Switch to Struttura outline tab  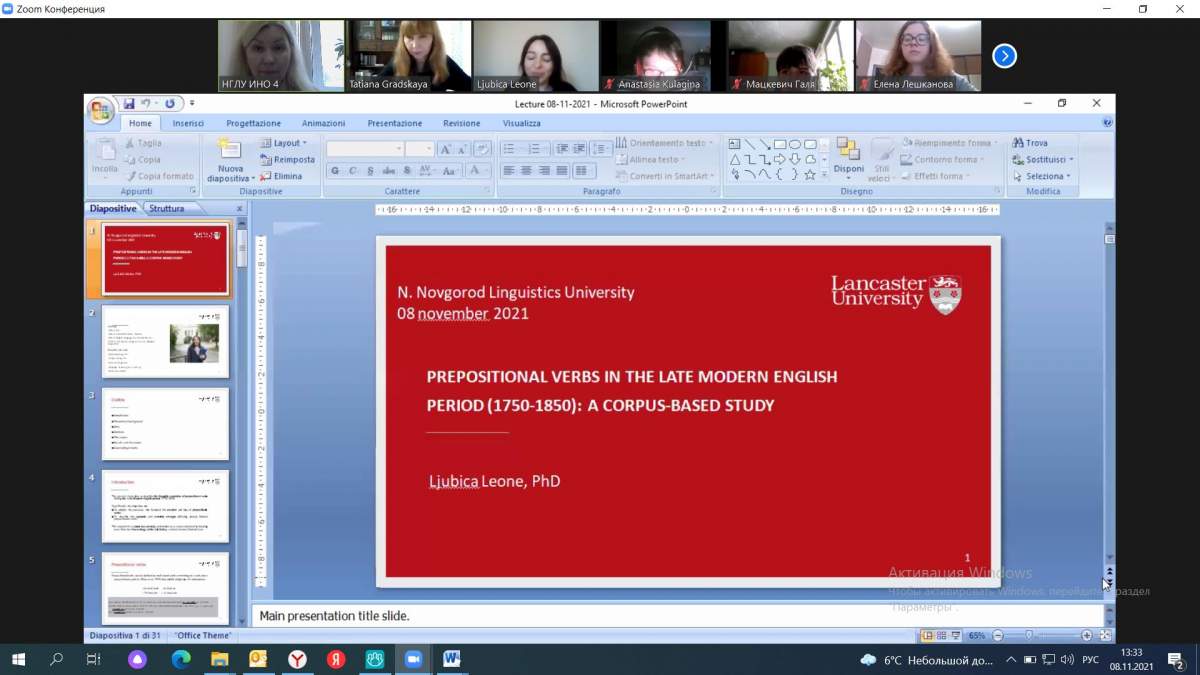click(x=166, y=209)
